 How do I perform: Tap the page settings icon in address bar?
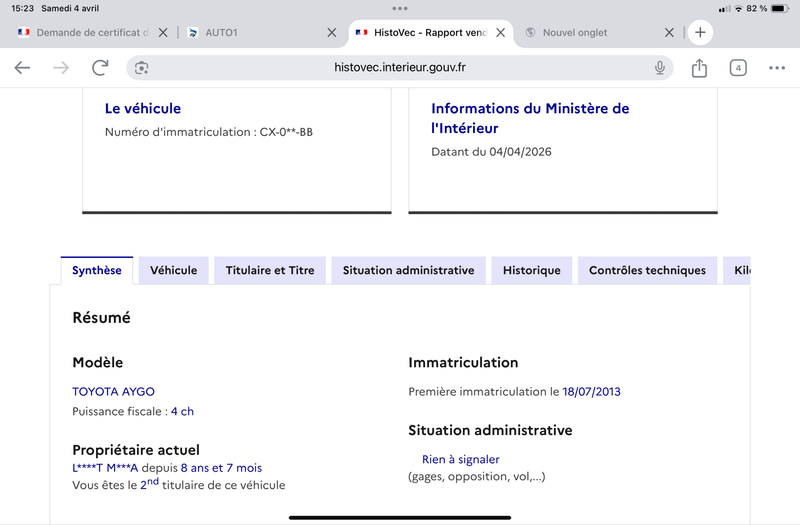(x=142, y=68)
